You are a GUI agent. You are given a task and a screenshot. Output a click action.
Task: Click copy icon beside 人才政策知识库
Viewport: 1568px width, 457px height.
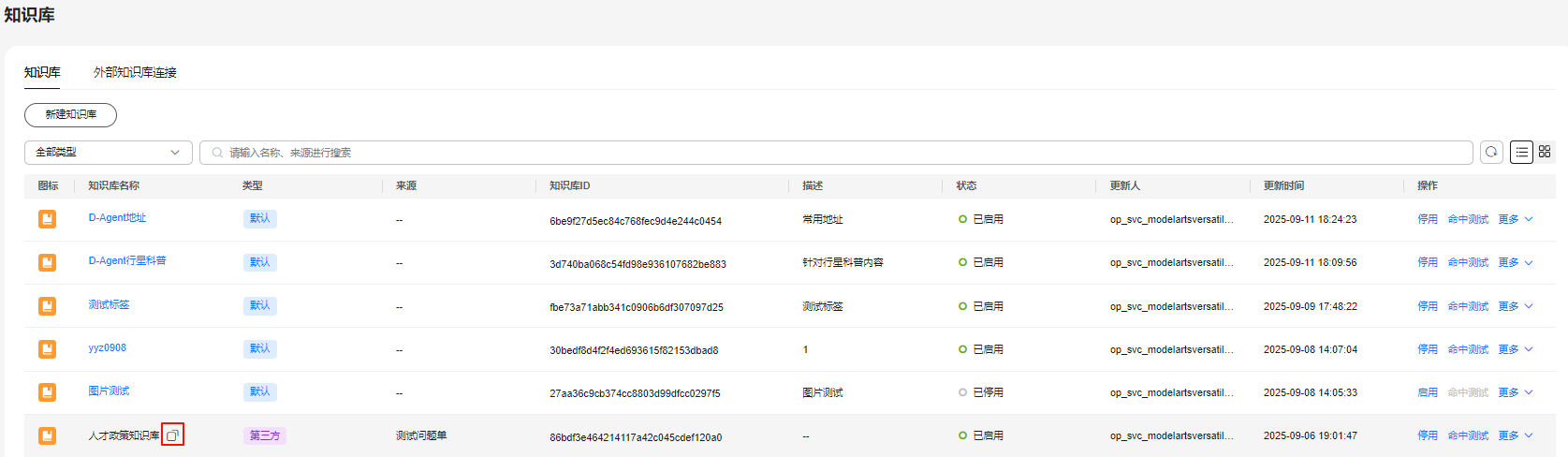(x=172, y=435)
